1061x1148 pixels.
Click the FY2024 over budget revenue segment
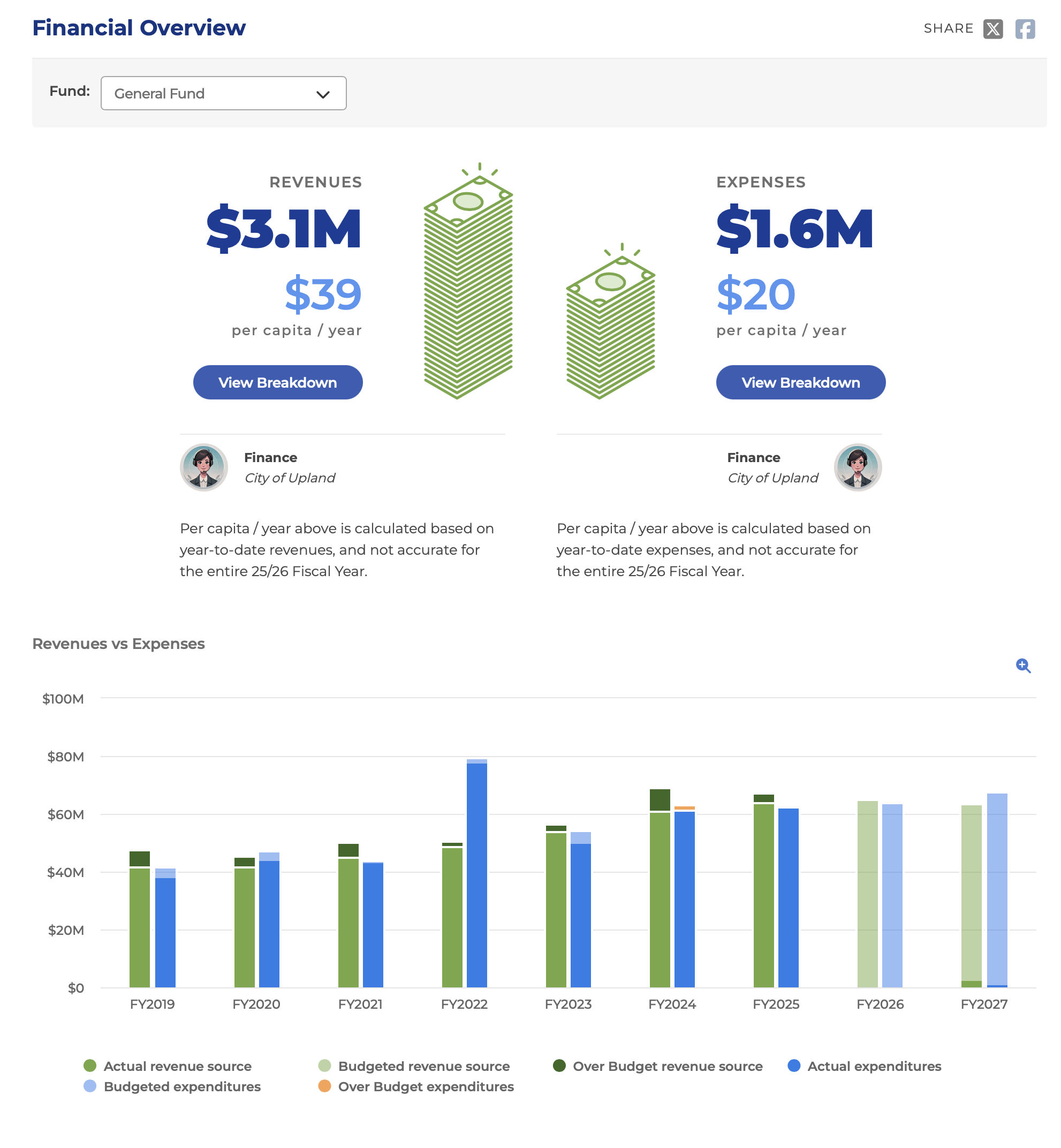point(660,800)
